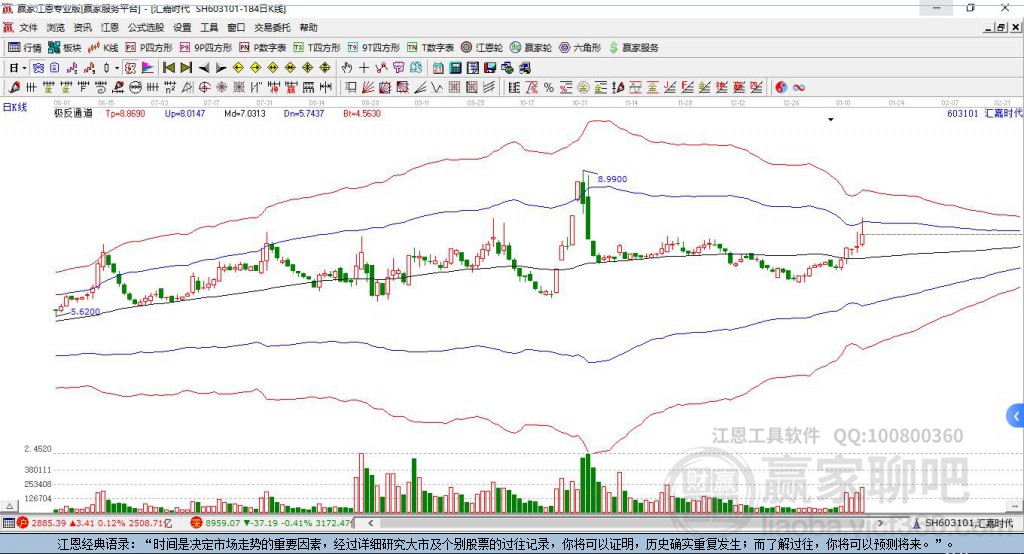
Task: Select the red fan lines tool
Action: pos(368,88)
